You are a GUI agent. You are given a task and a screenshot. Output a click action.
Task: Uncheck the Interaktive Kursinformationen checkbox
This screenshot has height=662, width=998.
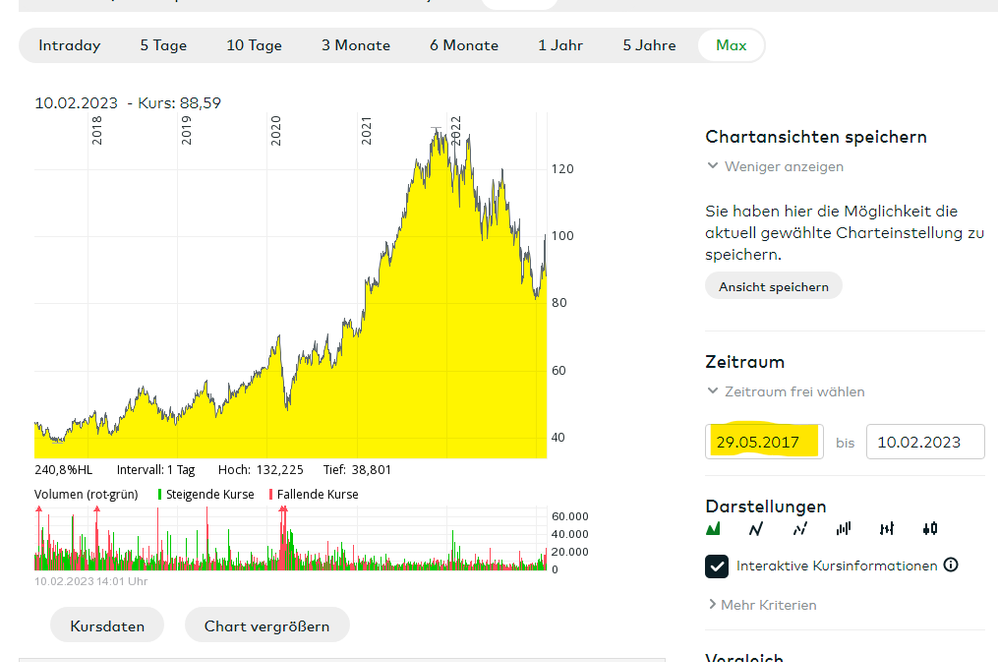tap(717, 566)
